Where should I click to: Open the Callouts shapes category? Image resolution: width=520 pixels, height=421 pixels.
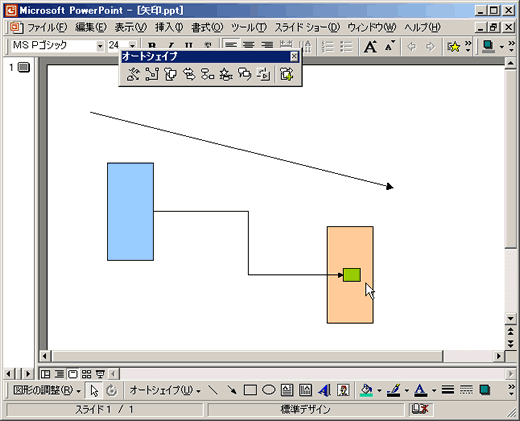pos(245,74)
